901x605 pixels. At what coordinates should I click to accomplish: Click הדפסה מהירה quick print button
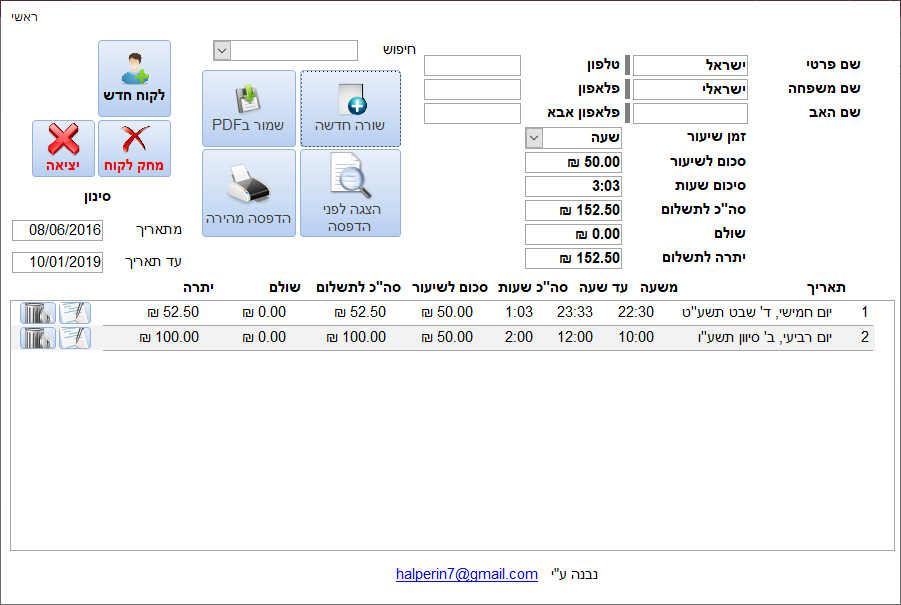coord(249,193)
